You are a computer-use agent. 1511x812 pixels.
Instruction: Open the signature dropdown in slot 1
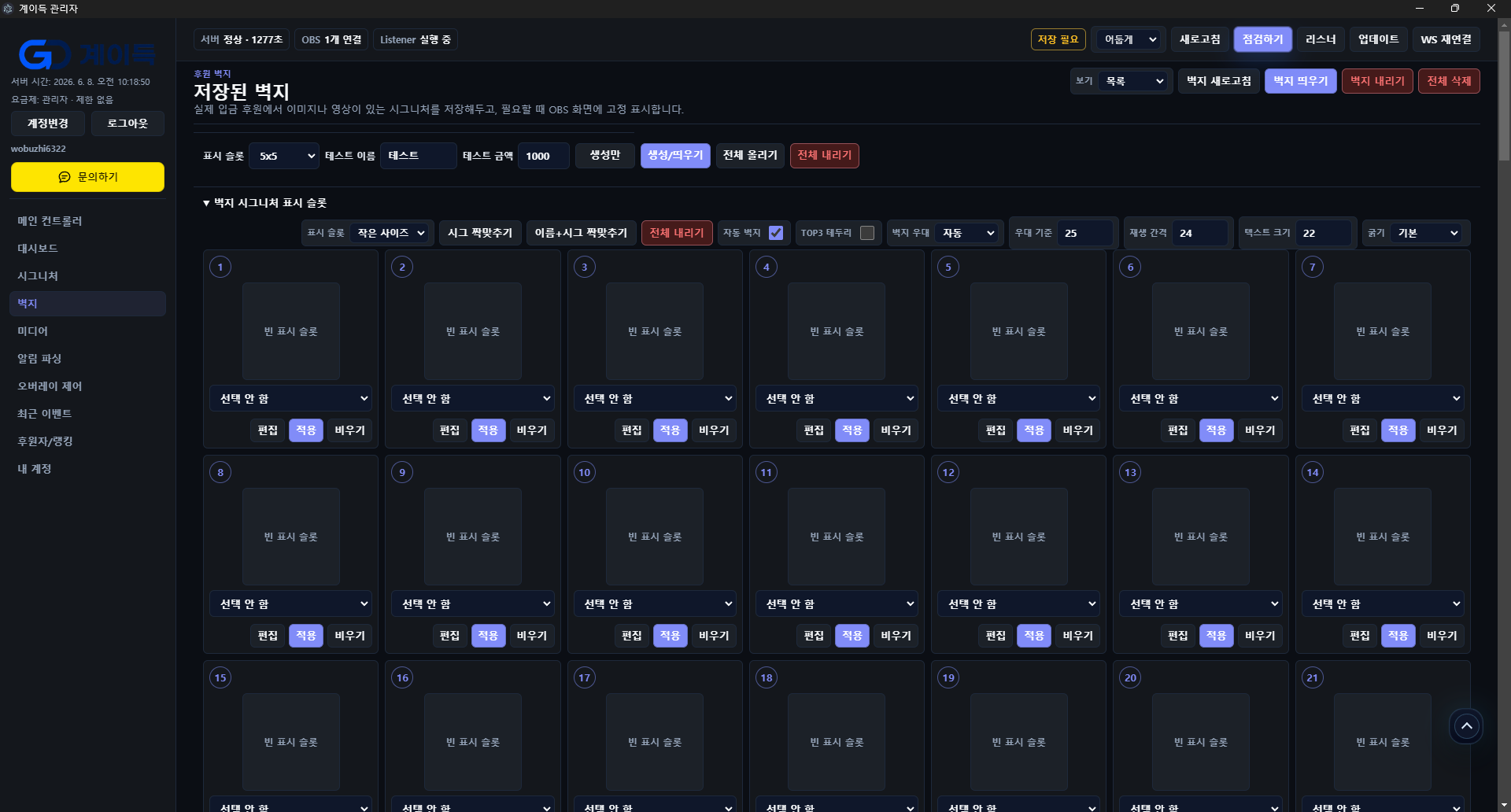tap(291, 399)
